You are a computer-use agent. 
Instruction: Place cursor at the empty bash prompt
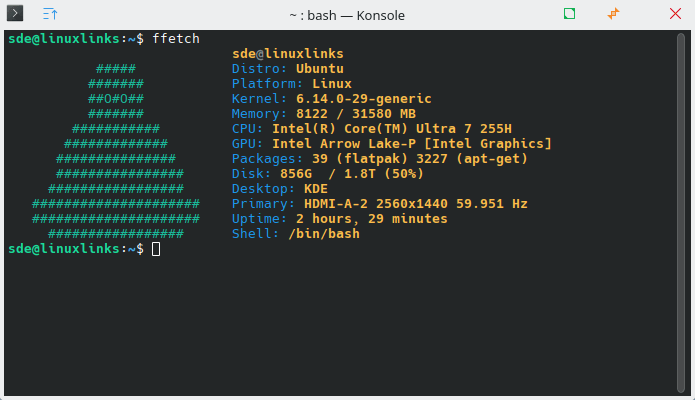[156, 249]
